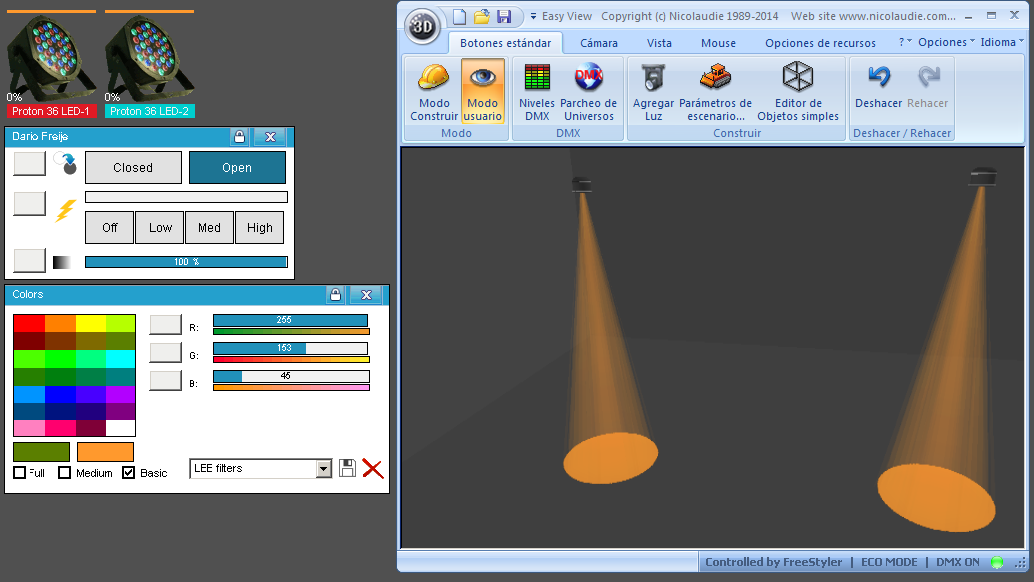Click the Closed shutter button

point(133,167)
